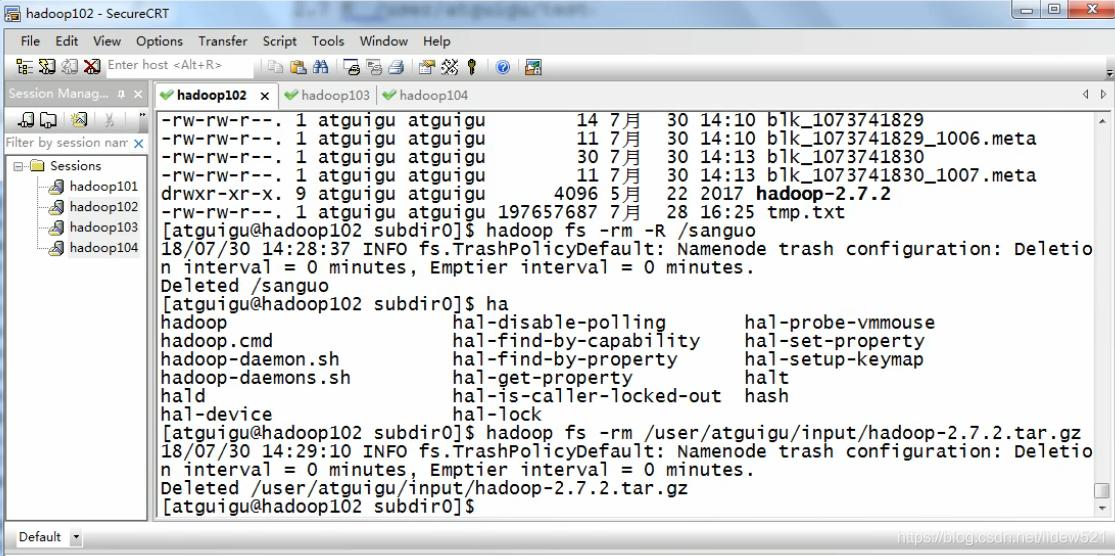
Task: Click the bold hadoop-2.7.2 directory name
Action: (x=823, y=193)
